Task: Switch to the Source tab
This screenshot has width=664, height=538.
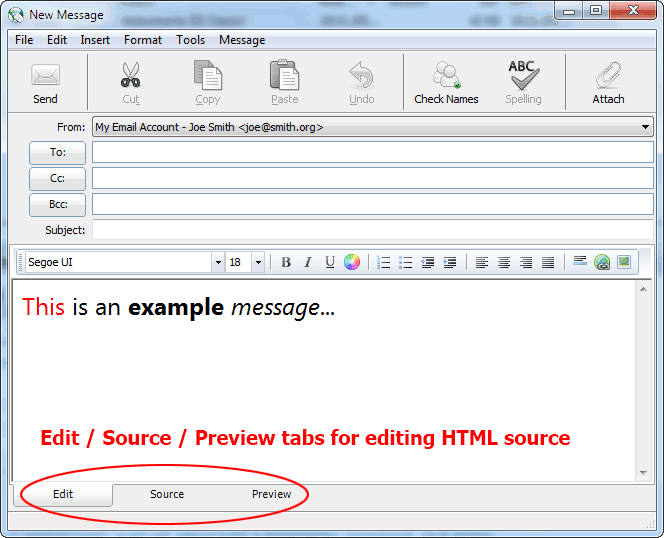Action: 167,494
